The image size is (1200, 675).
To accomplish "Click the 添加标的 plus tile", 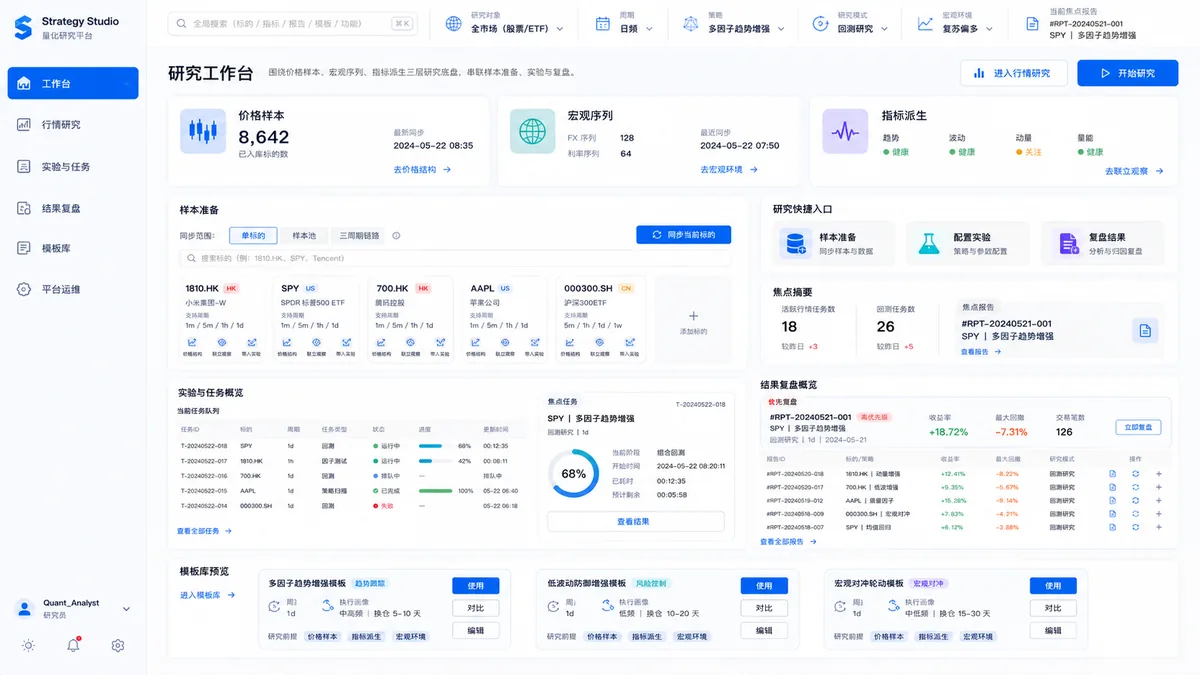I will pos(693,321).
